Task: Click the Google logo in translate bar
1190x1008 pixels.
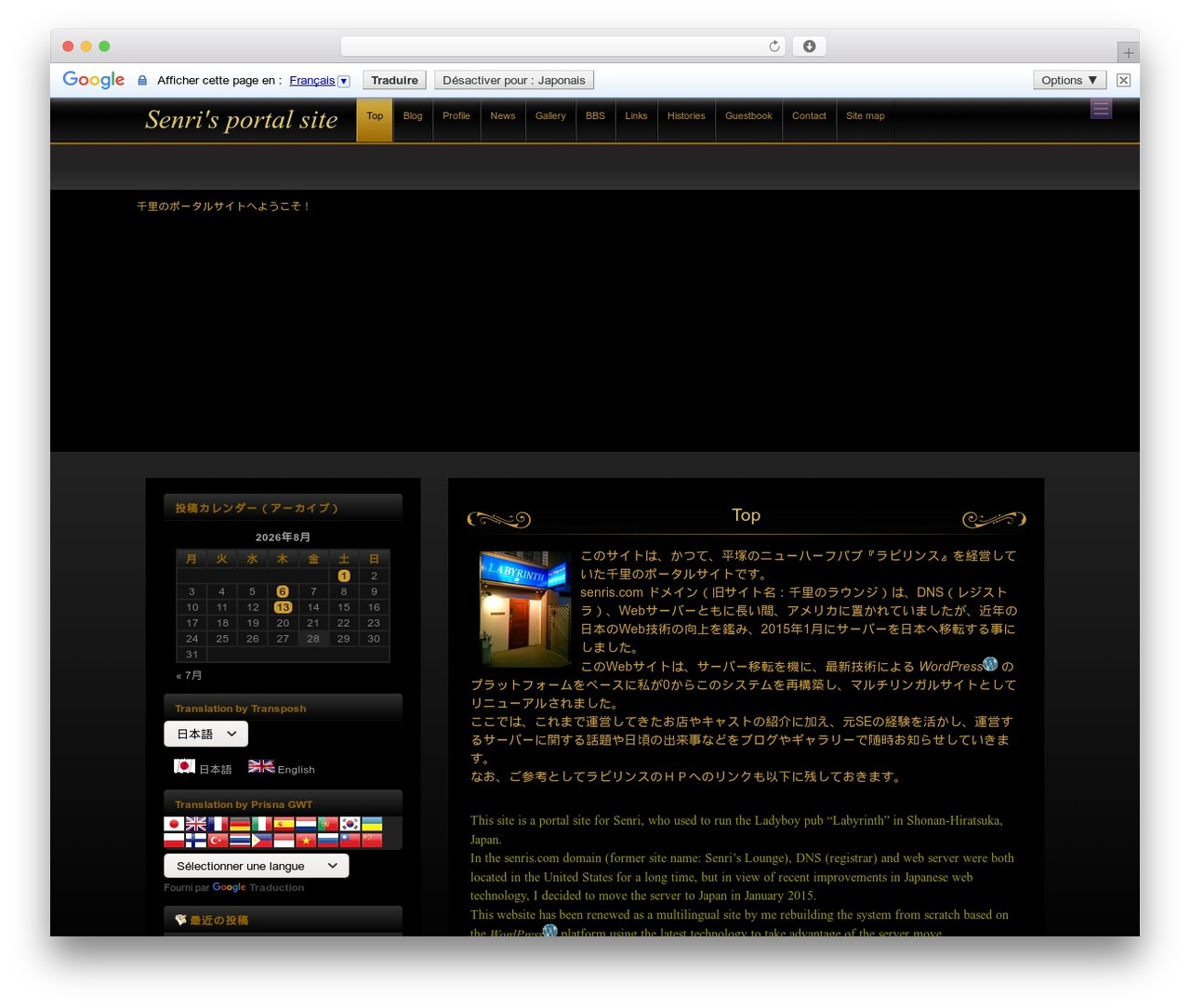Action: tap(94, 80)
